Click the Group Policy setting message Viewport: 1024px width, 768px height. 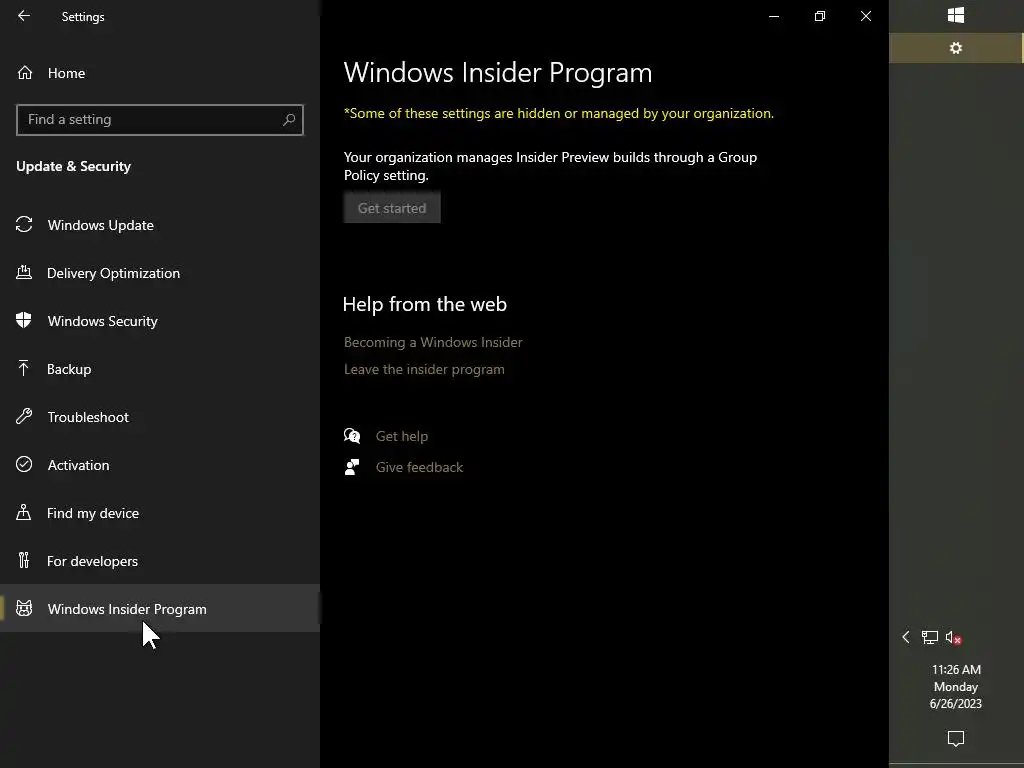551,166
